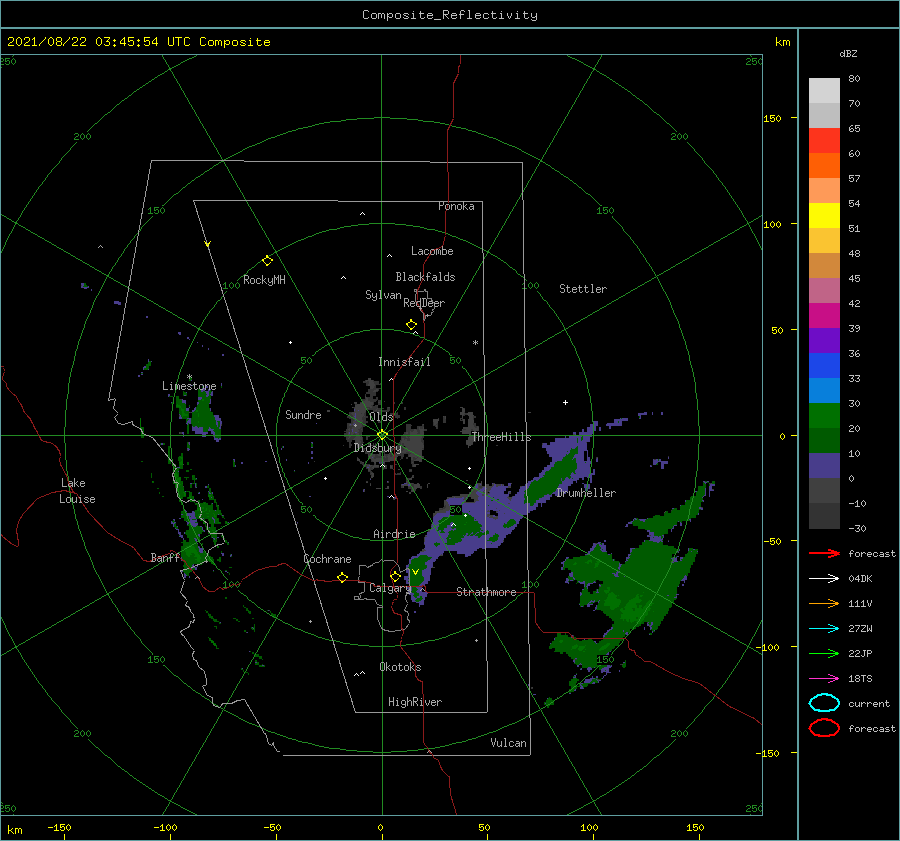Click the Didsbury town label

pos(377,448)
